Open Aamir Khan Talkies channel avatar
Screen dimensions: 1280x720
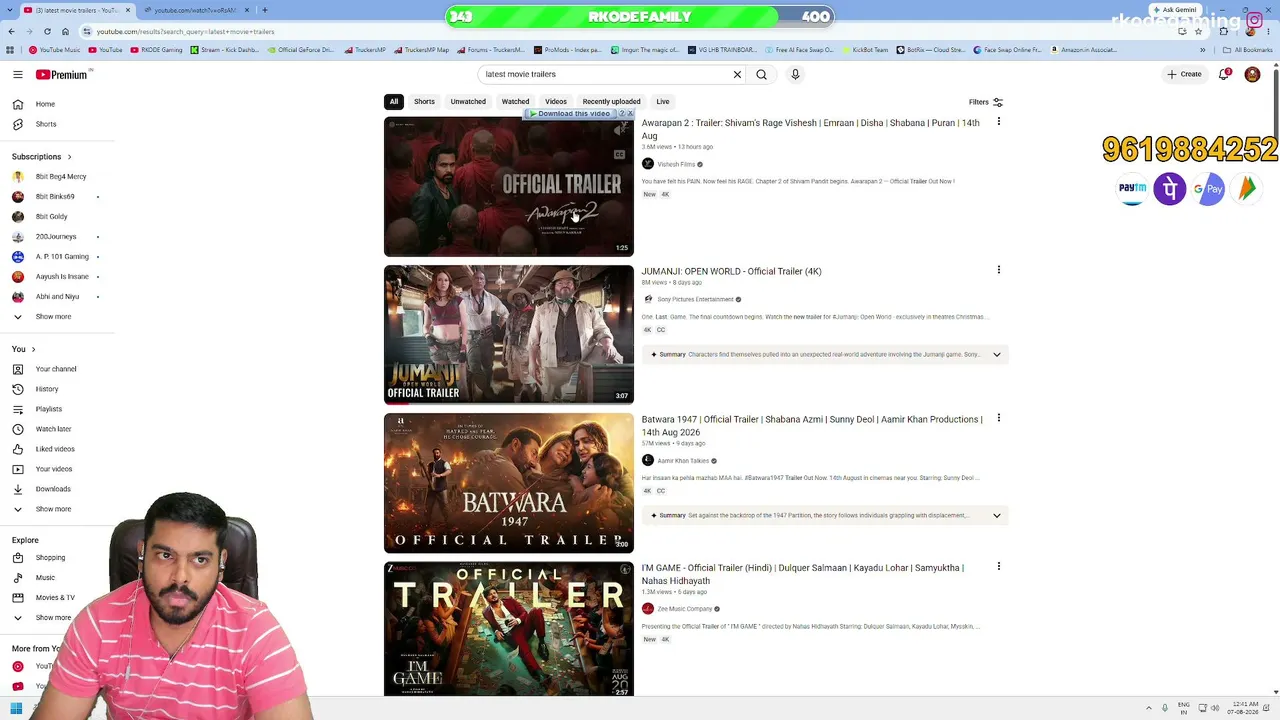tap(647, 460)
